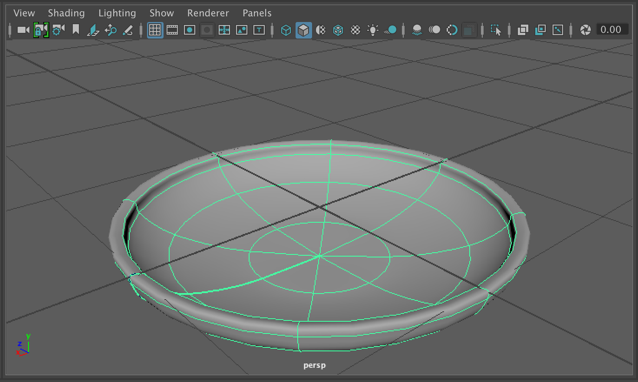The height and width of the screenshot is (382, 638).
Task: Click the persp camera label
Action: click(x=315, y=365)
